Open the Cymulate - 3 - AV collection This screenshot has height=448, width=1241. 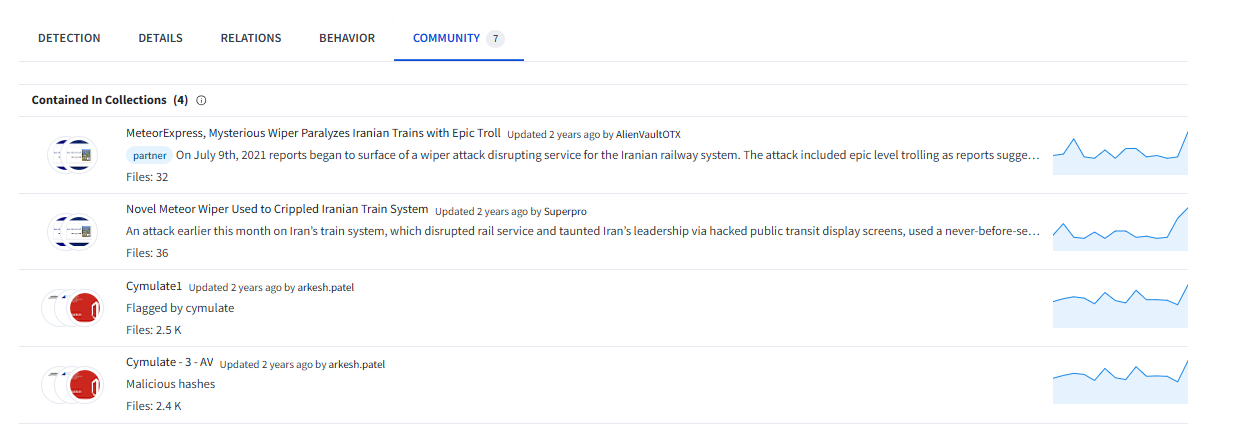(x=170, y=364)
